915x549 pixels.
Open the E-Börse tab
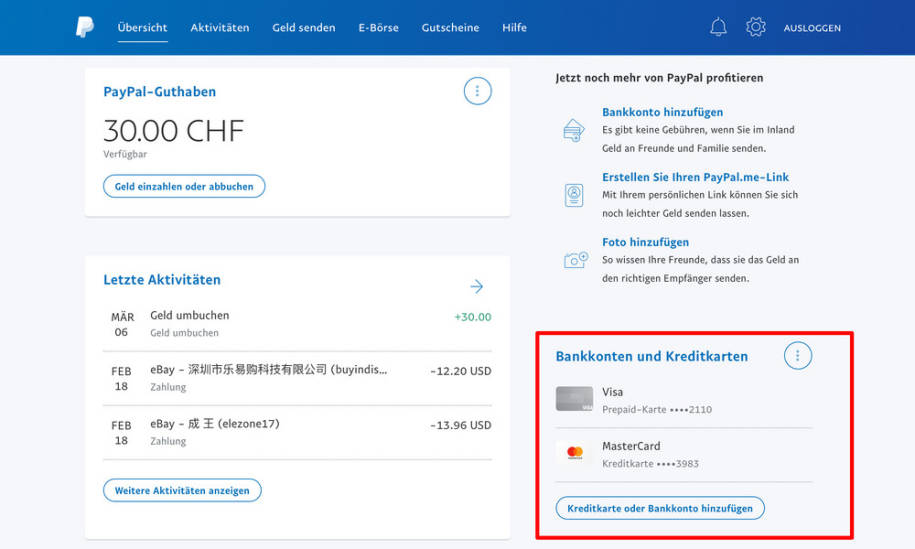pyautogui.click(x=378, y=27)
